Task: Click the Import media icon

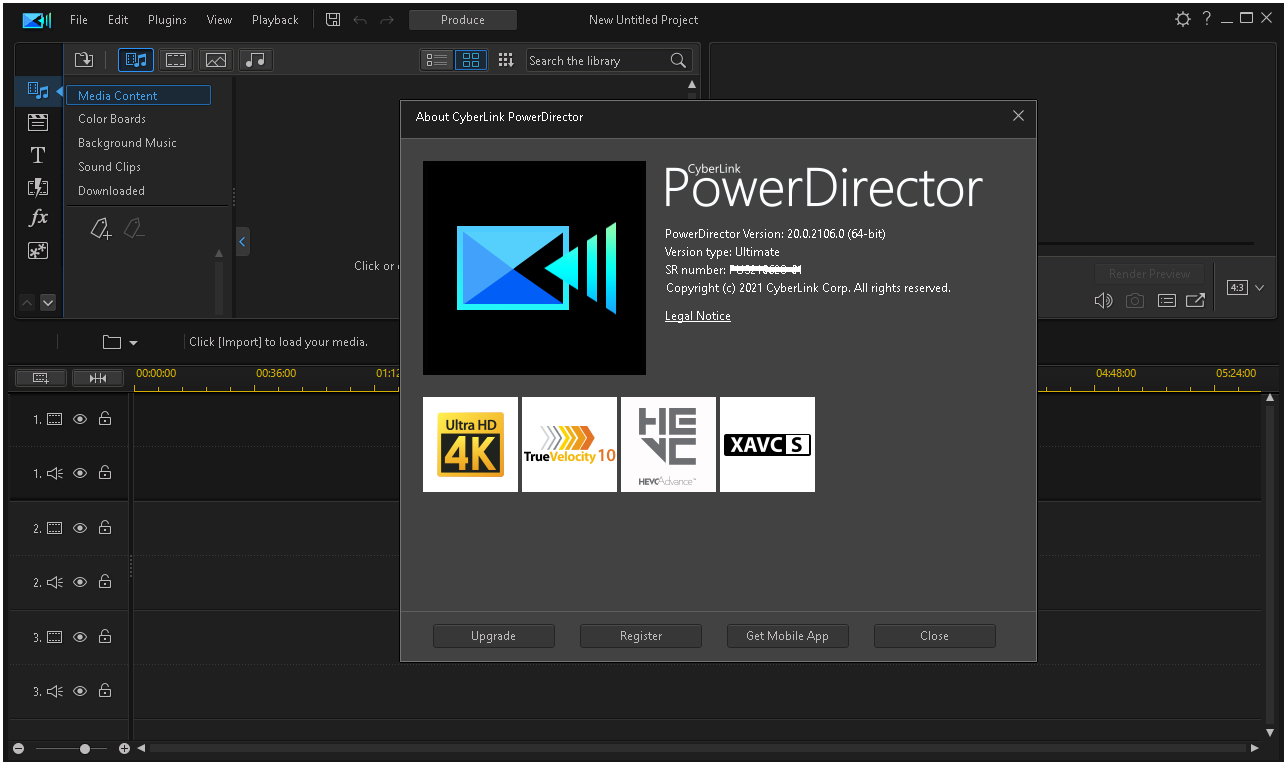Action: [x=84, y=60]
